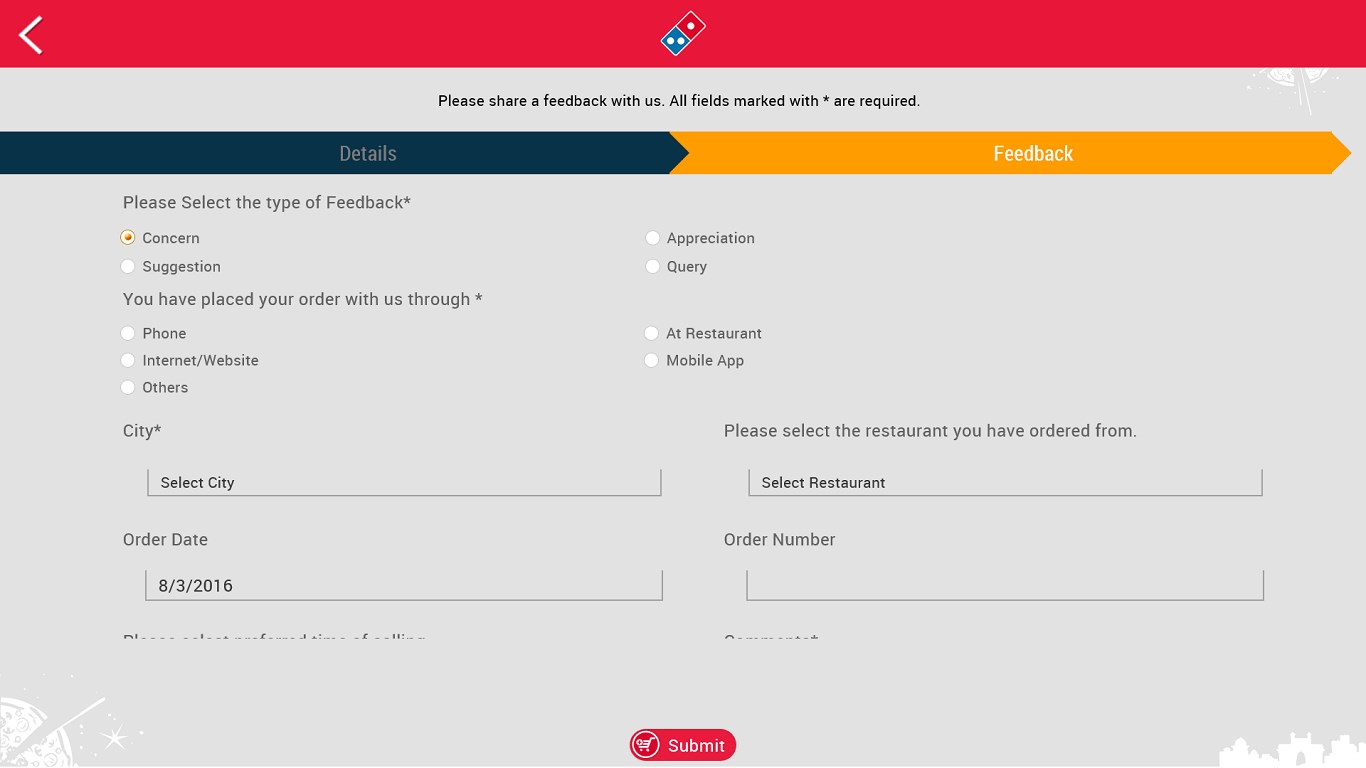This screenshot has height=768, width=1366.
Task: Choose the Appreciation radio button
Action: click(x=653, y=238)
